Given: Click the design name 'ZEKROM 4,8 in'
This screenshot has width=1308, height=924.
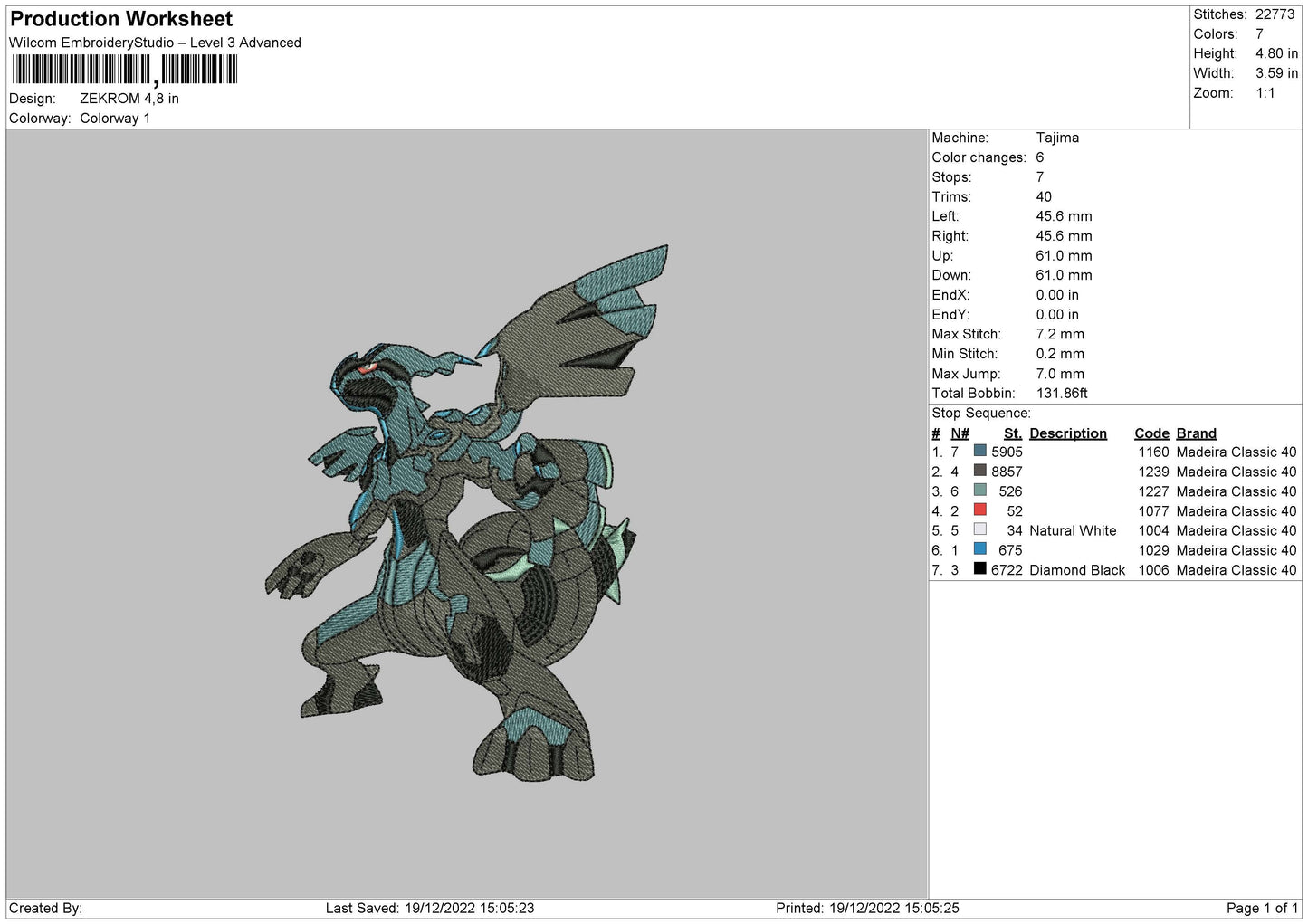Looking at the screenshot, I should [x=129, y=99].
